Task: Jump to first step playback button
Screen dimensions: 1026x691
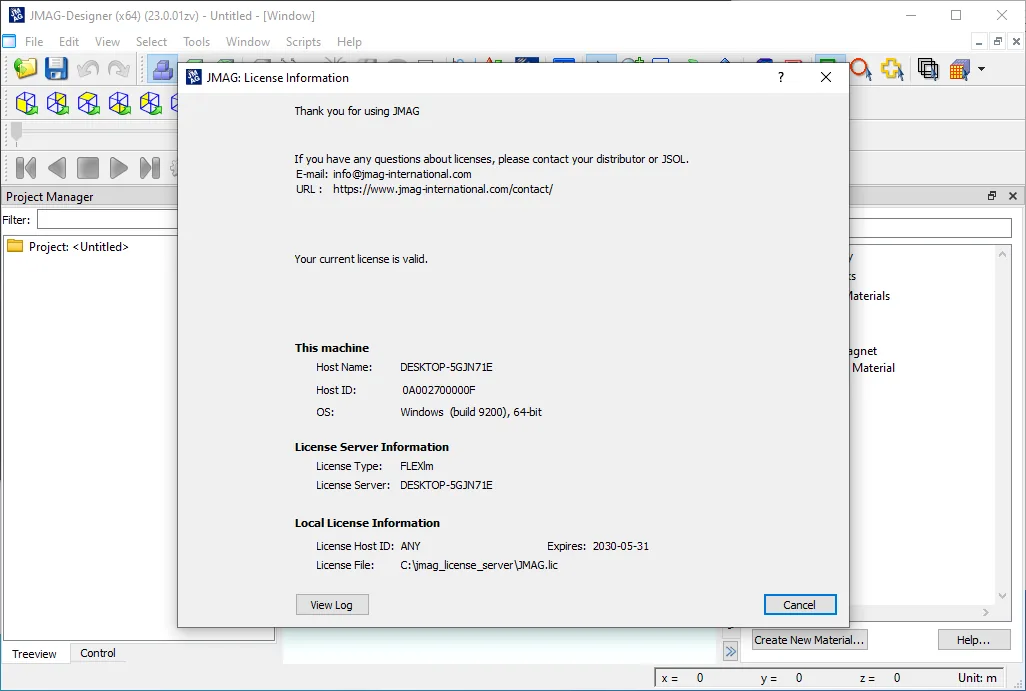Action: pos(26,168)
